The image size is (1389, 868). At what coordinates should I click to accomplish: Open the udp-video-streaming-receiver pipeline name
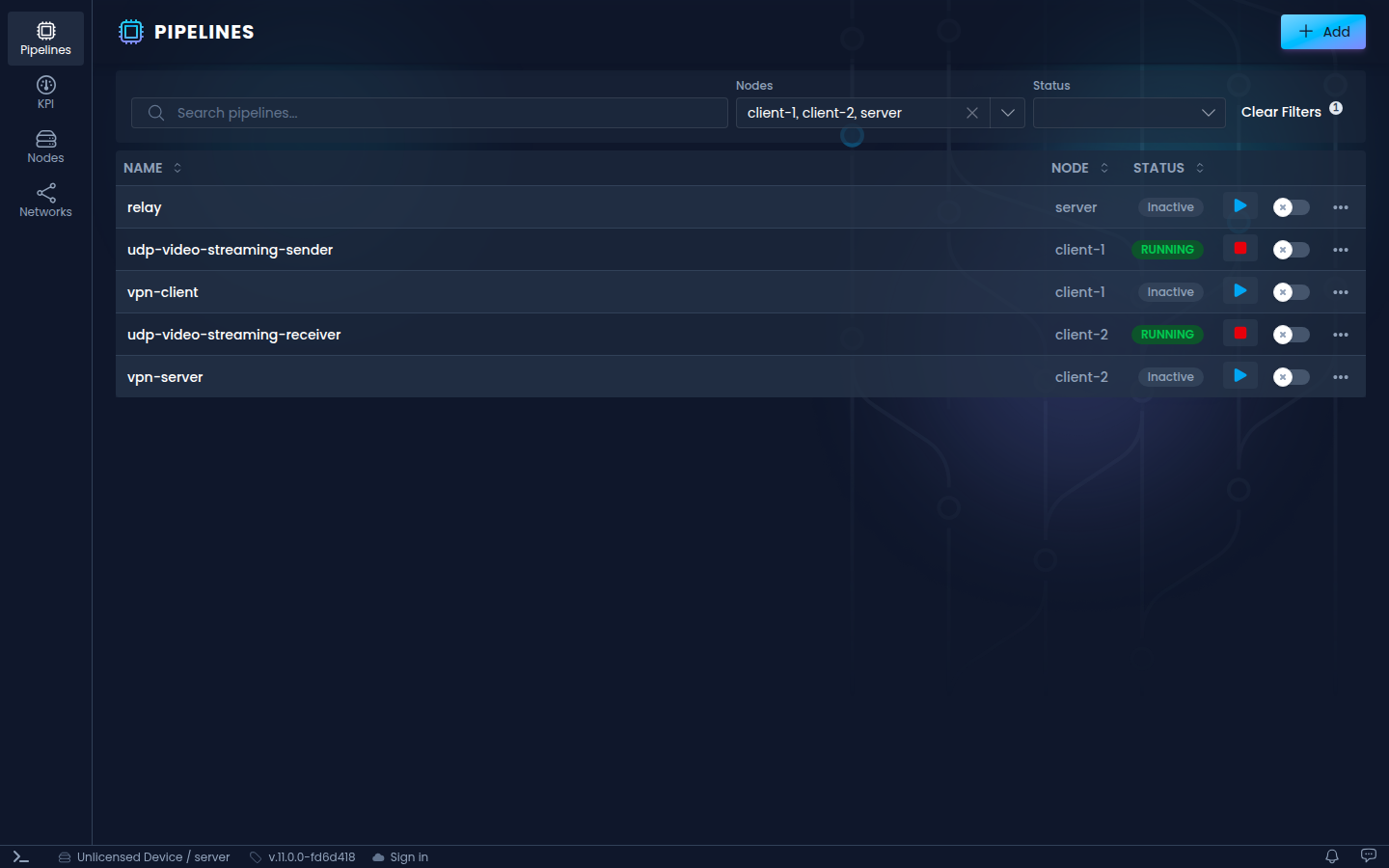(234, 335)
